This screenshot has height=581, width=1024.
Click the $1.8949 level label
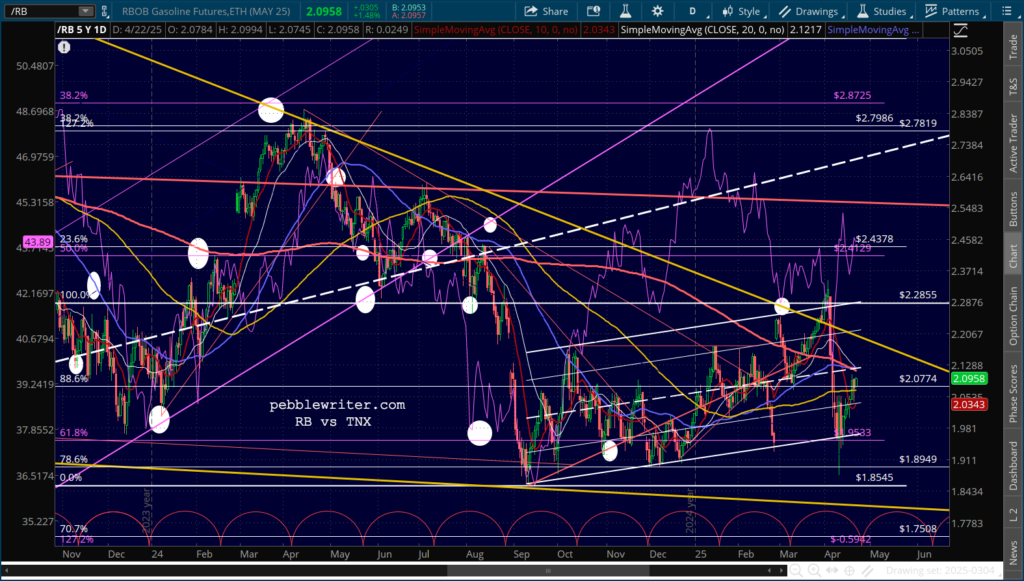[x=918, y=460]
